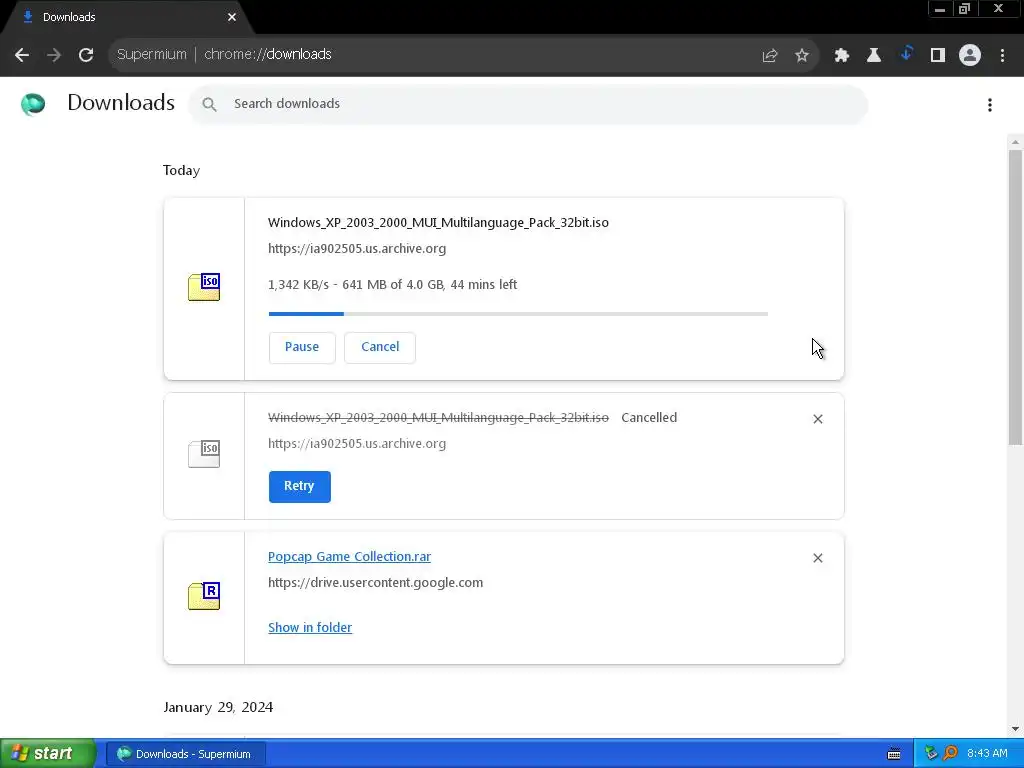The height and width of the screenshot is (768, 1024).
Task: Open the profile avatar icon
Action: pyautogui.click(x=970, y=56)
